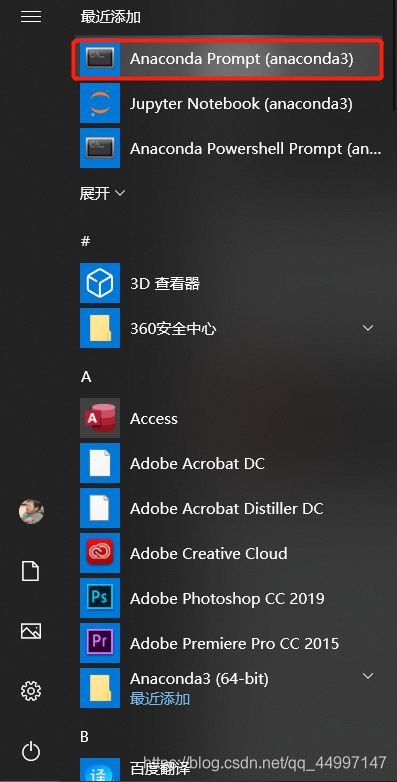Launch Adobe Acrobat Distiller DC
Viewport: 397px width, 782px height.
(x=232, y=508)
